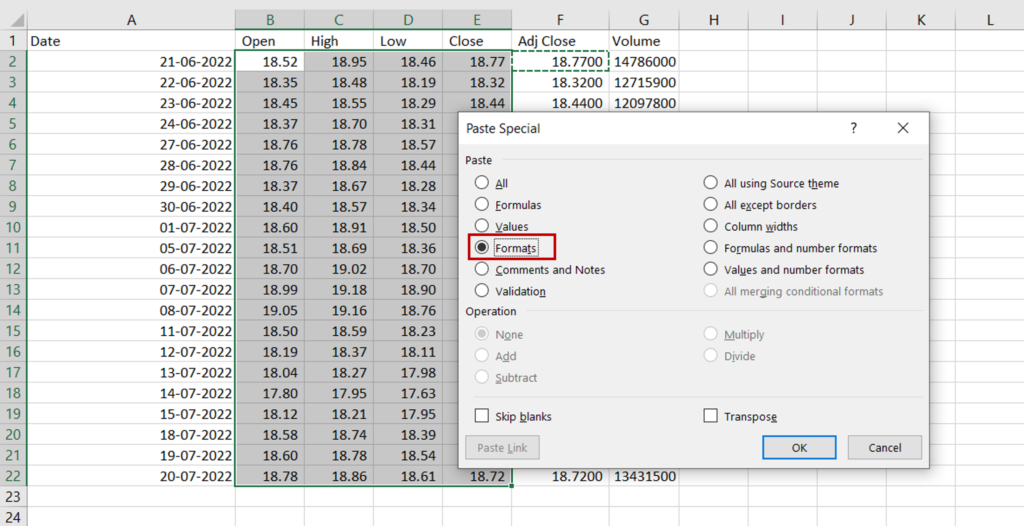The height and width of the screenshot is (526, 1024).
Task: Click the Select All corner triangle
Action: [x=18, y=21]
